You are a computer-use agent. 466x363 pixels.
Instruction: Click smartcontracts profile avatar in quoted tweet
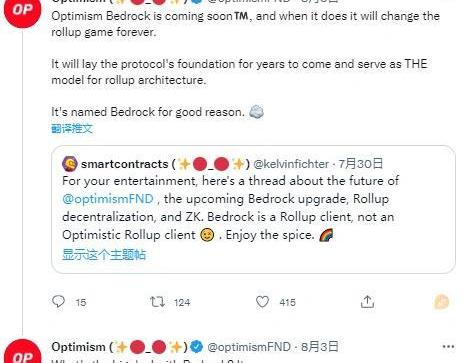pos(70,164)
